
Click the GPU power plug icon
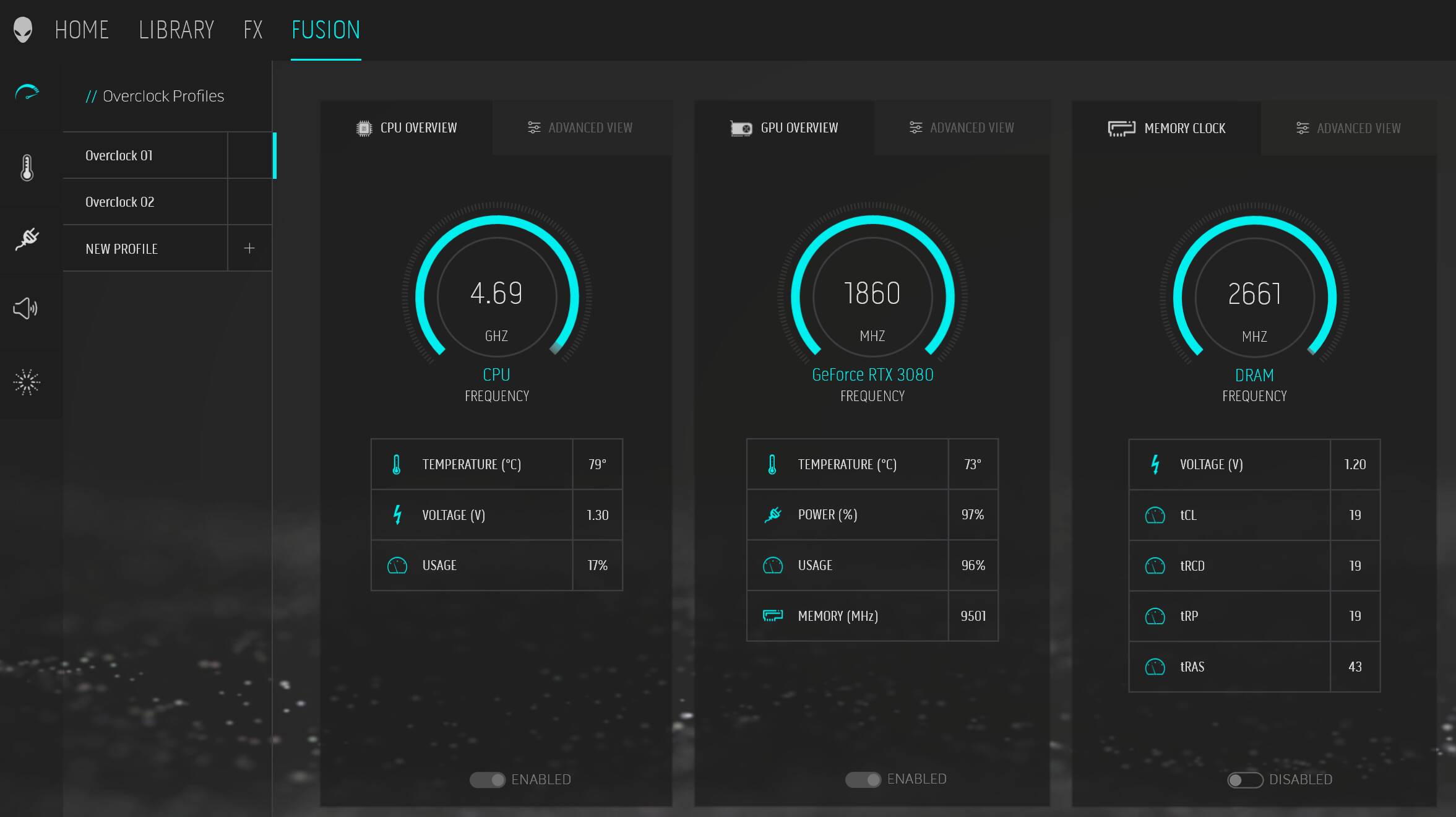773,514
